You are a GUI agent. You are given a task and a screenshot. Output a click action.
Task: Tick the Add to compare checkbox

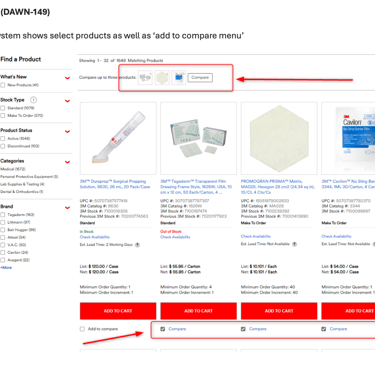(x=82, y=329)
